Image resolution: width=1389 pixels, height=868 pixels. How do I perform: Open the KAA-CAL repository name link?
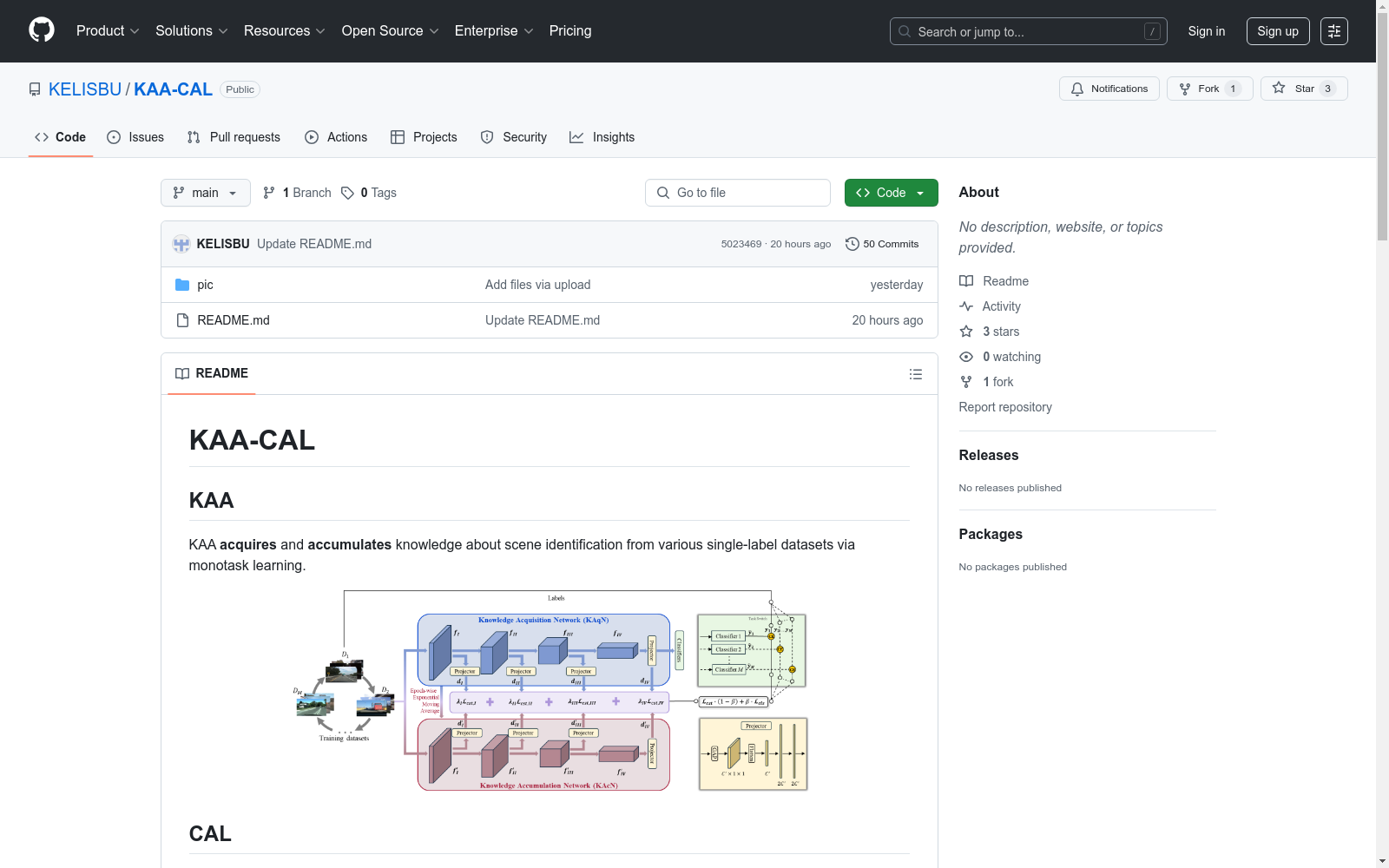(173, 89)
